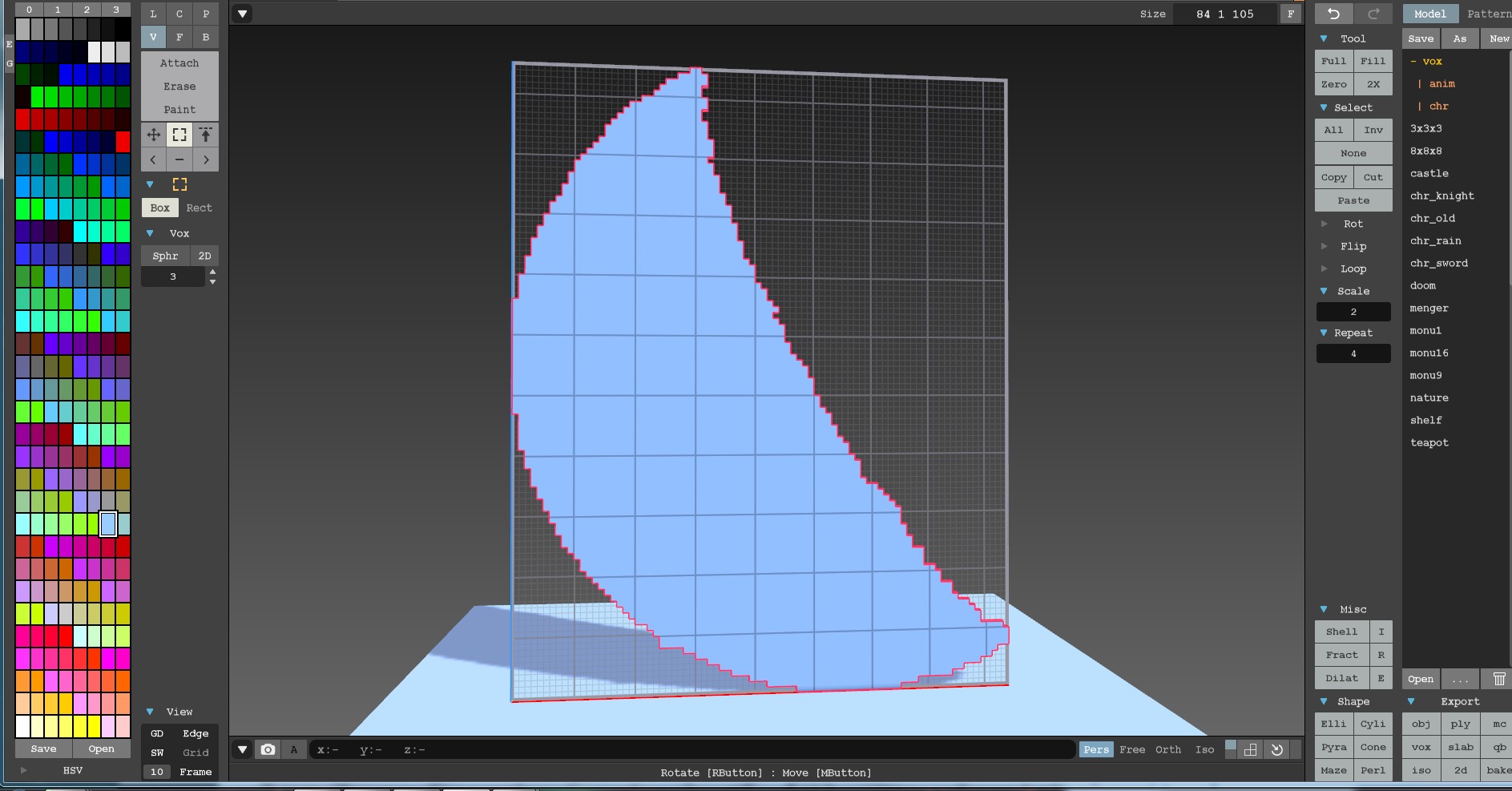Click the reset camera rotate icon
This screenshot has width=1512, height=791.
click(x=1277, y=749)
